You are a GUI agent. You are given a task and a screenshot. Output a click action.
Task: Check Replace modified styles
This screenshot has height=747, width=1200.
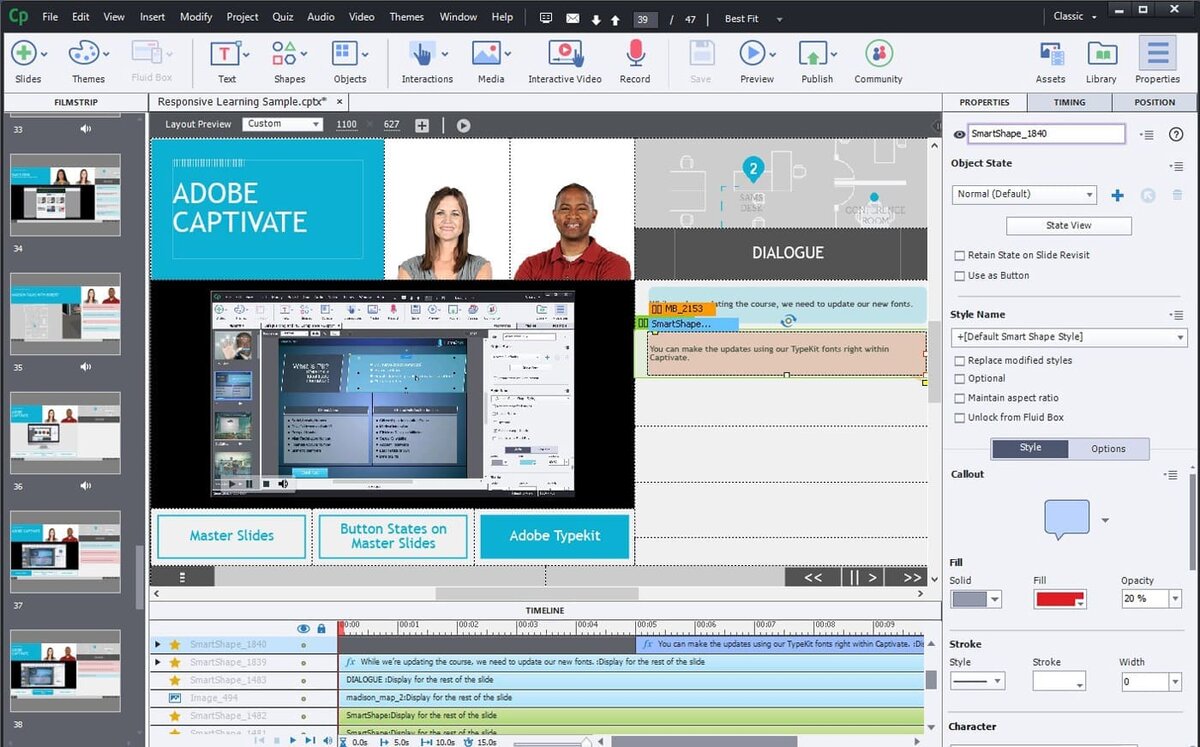[x=960, y=360]
